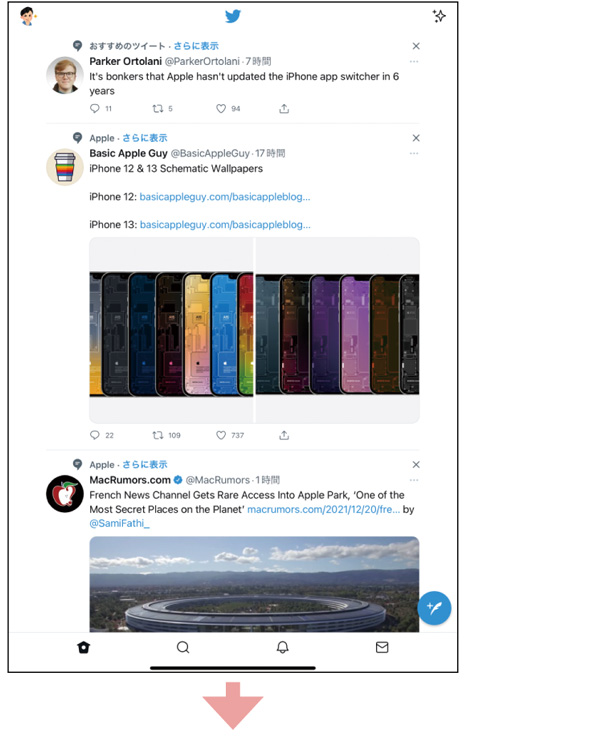Retweet Parker Ortolani's app switcher tweet
This screenshot has width=600, height=750.
click(156, 108)
